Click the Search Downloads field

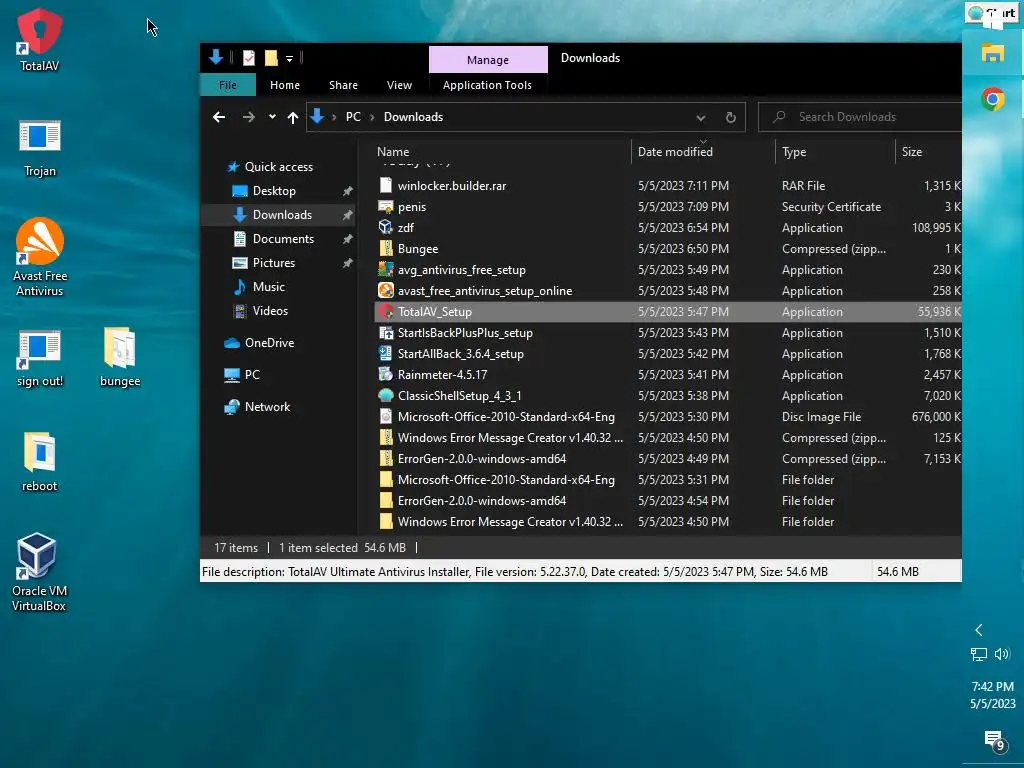point(859,117)
